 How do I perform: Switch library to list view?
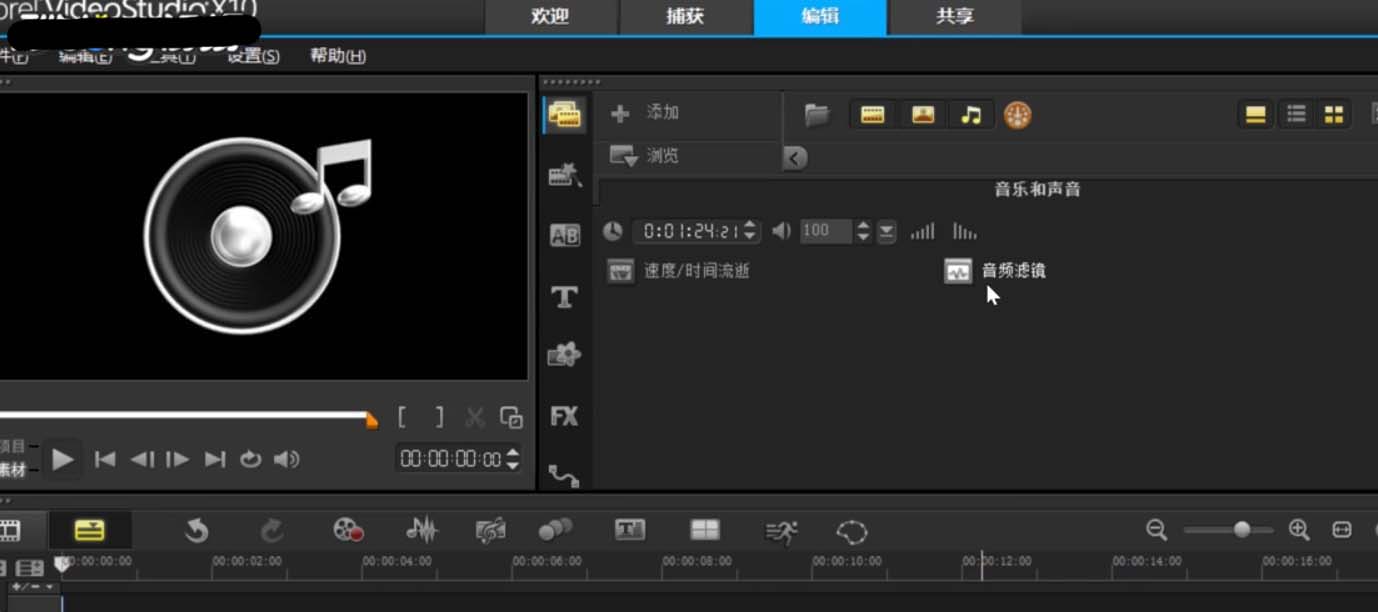pos(1296,115)
